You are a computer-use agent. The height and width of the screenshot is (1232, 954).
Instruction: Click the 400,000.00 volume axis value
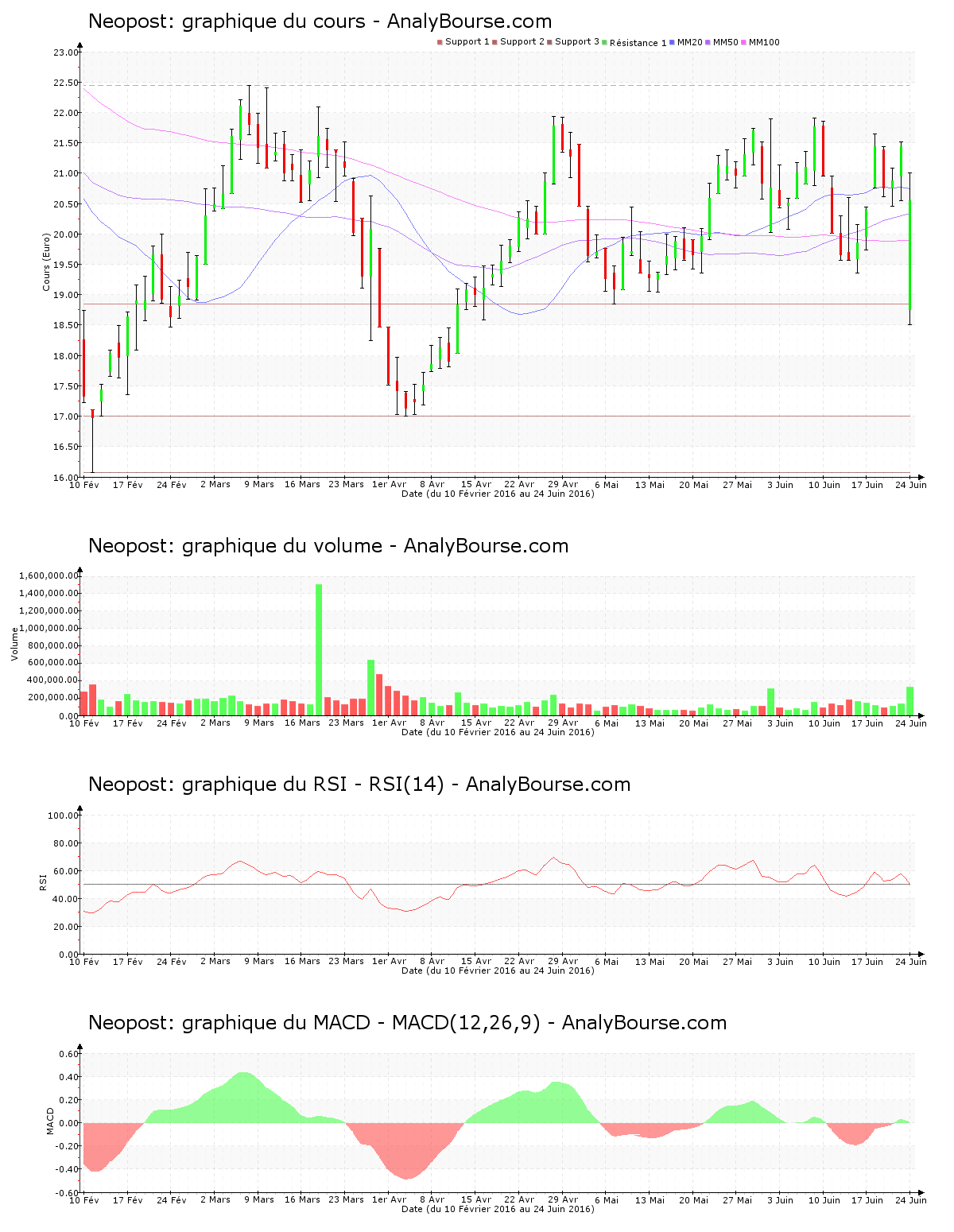pyautogui.click(x=52, y=681)
